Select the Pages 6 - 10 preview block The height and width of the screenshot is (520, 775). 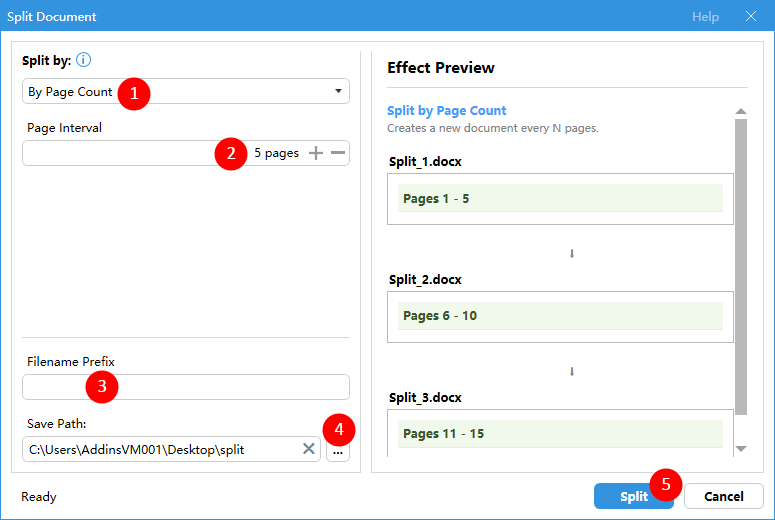pyautogui.click(x=560, y=315)
